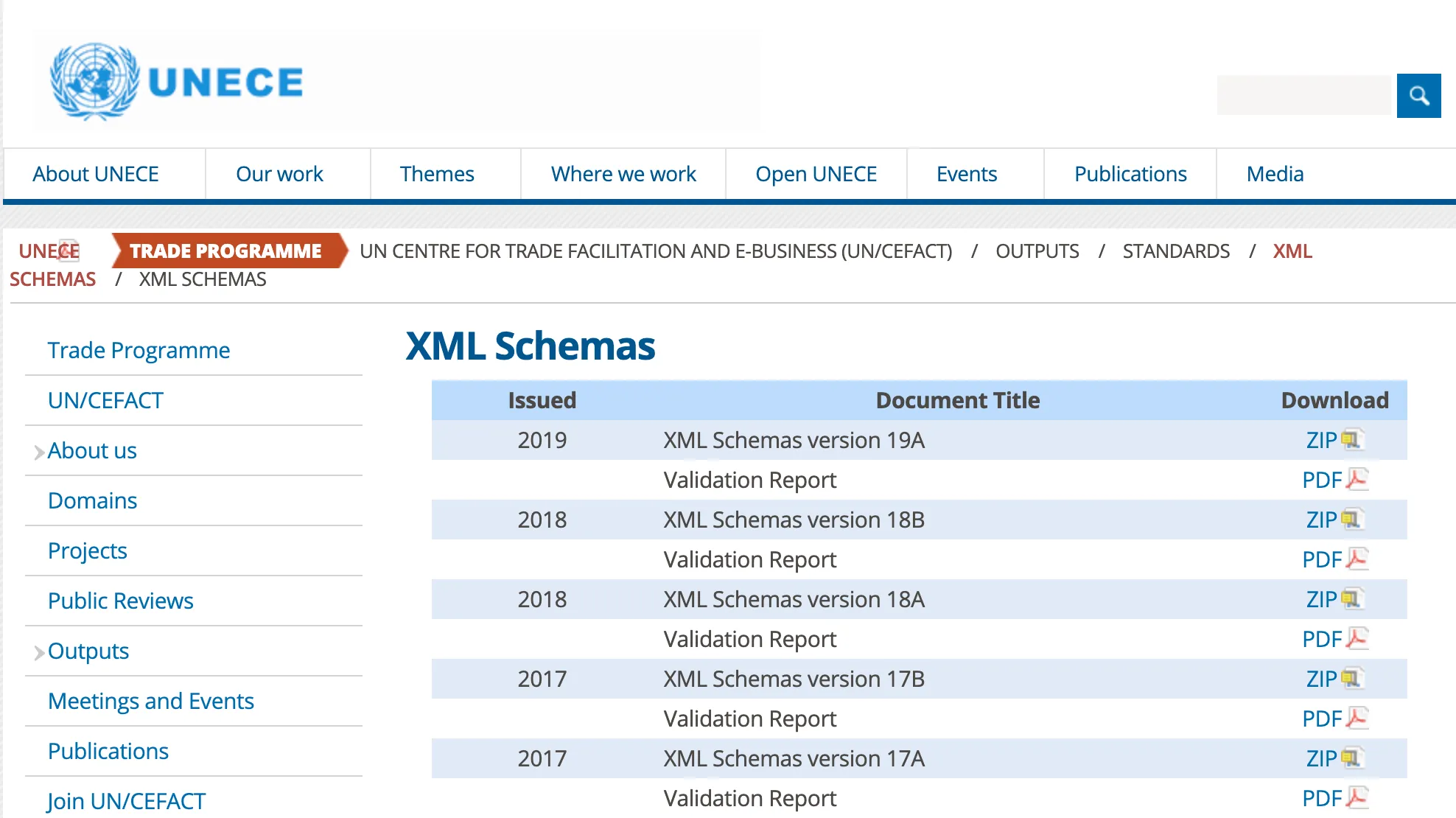The height and width of the screenshot is (818, 1456).
Task: Open the Themes navigation menu
Action: pos(437,174)
